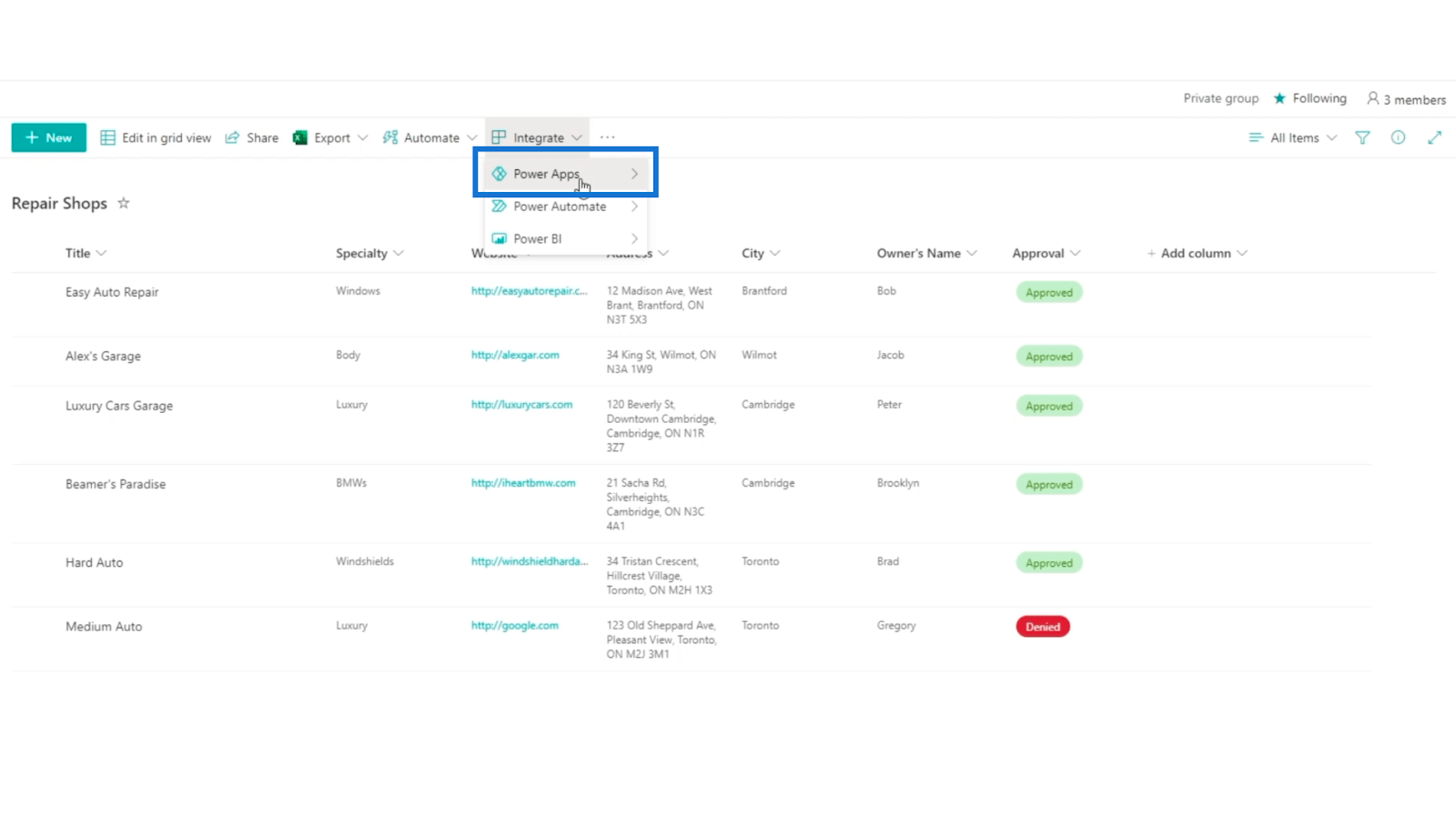1456x816 pixels.
Task: Open the windshieldharda link
Action: [530, 561]
